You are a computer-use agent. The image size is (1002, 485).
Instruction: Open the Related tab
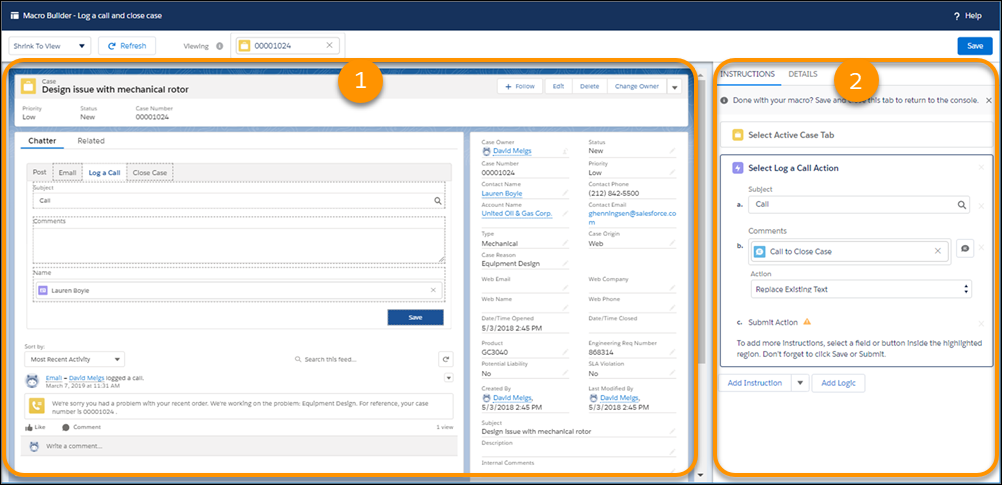(x=91, y=141)
